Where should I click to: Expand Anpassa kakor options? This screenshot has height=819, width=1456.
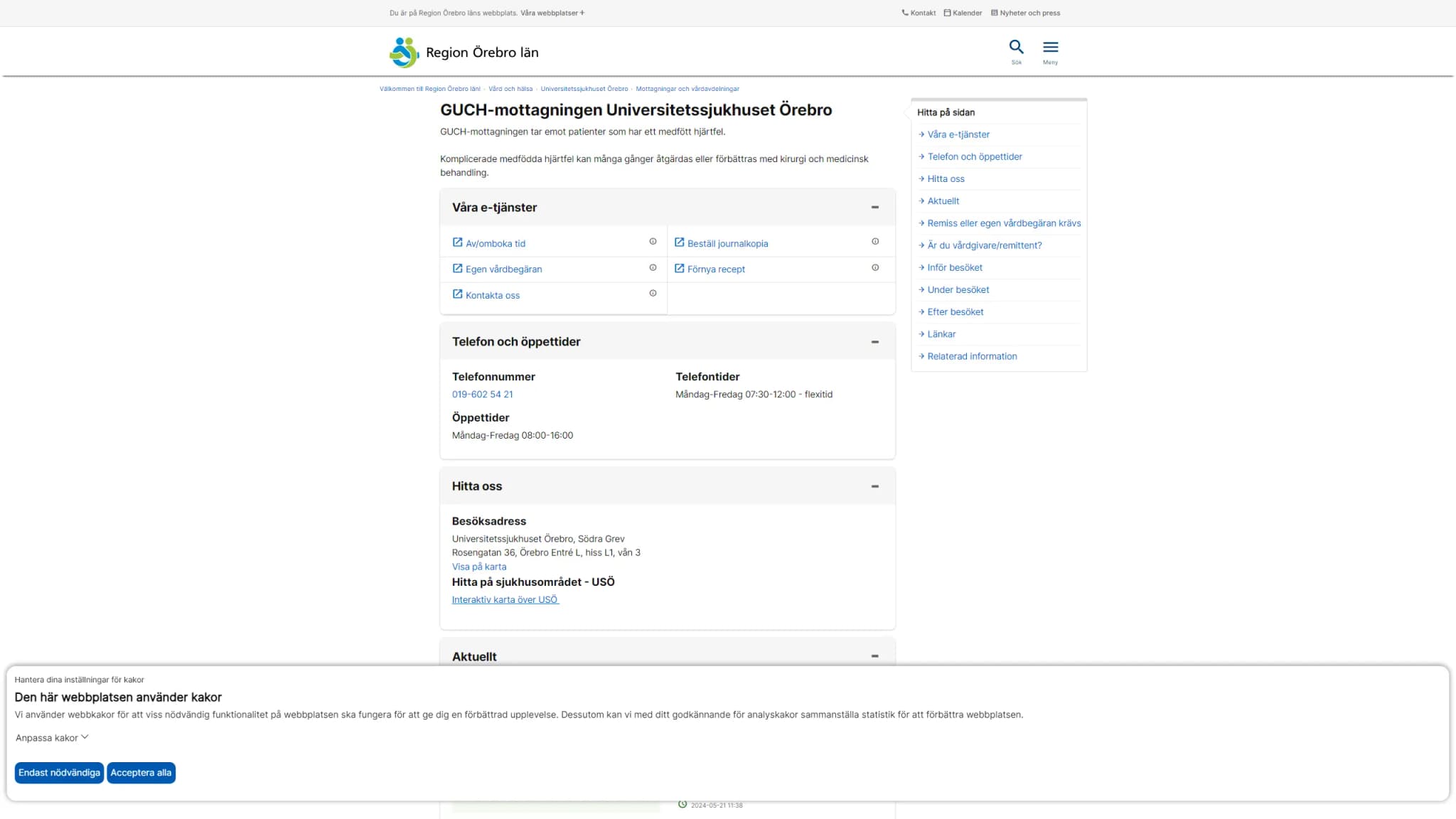(x=52, y=738)
